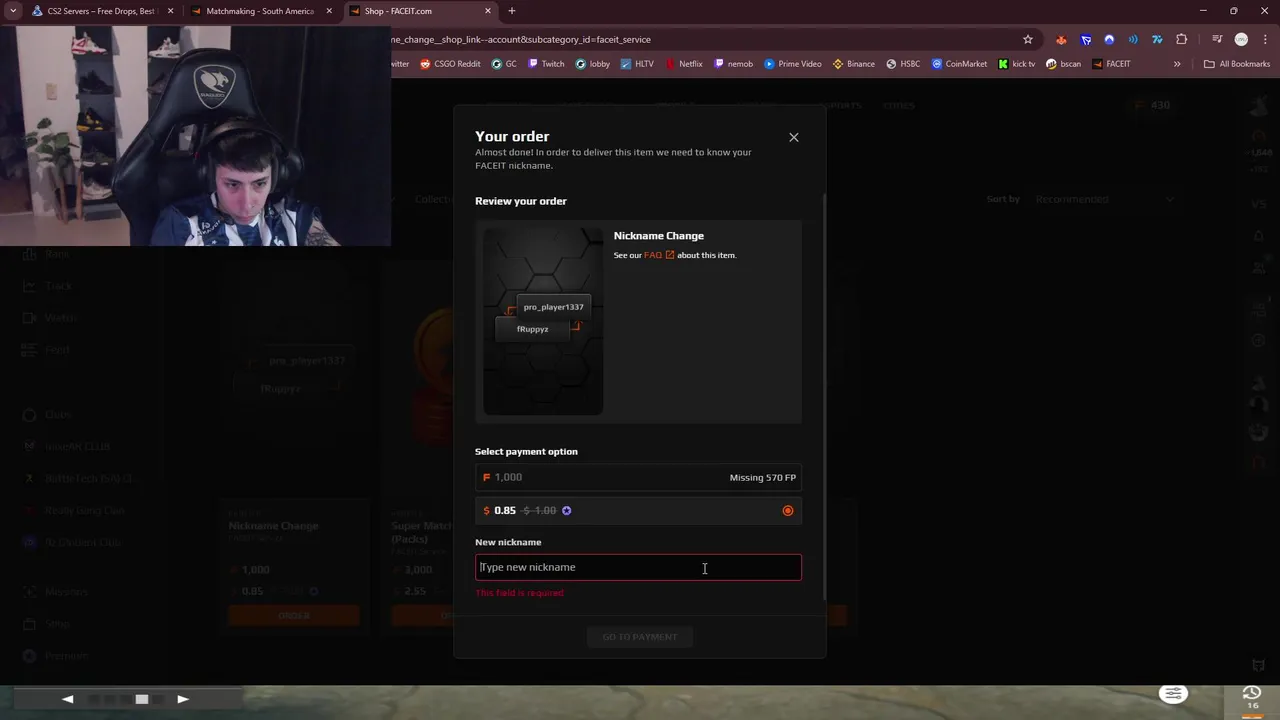
Task: Bookmark this page with the star icon
Action: pyautogui.click(x=1028, y=40)
